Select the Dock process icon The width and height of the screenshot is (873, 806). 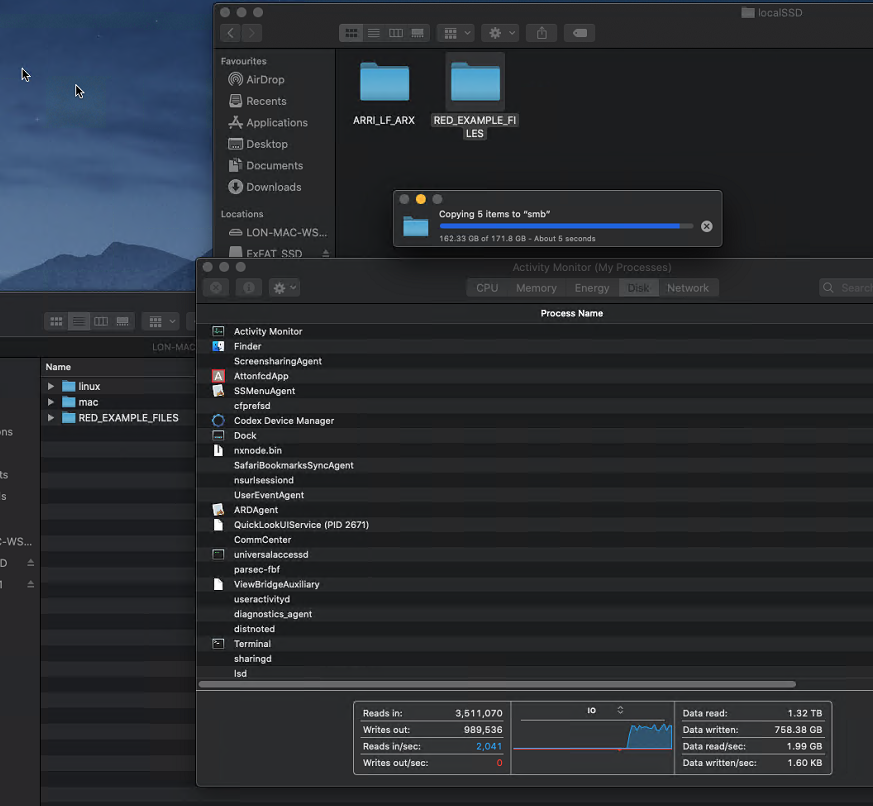pyautogui.click(x=218, y=435)
